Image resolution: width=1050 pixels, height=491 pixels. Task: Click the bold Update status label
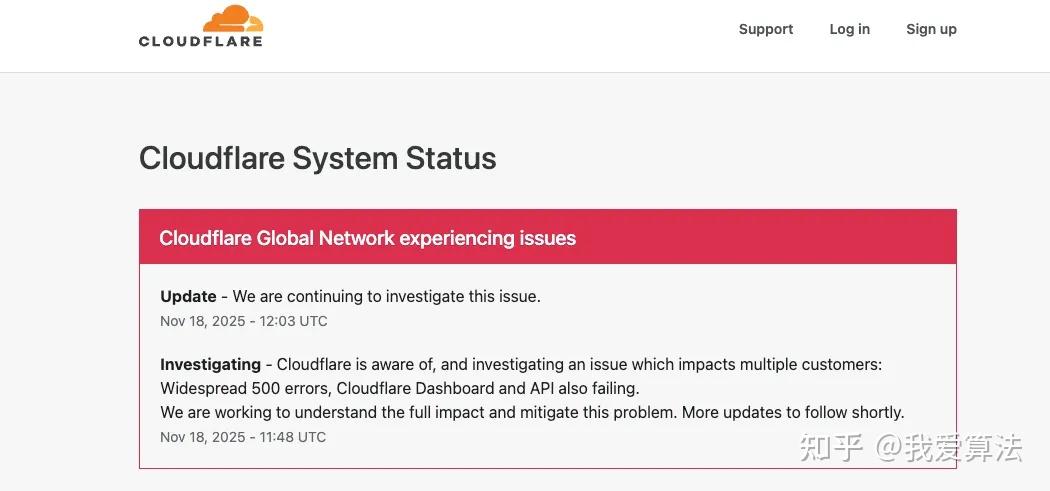(188, 296)
